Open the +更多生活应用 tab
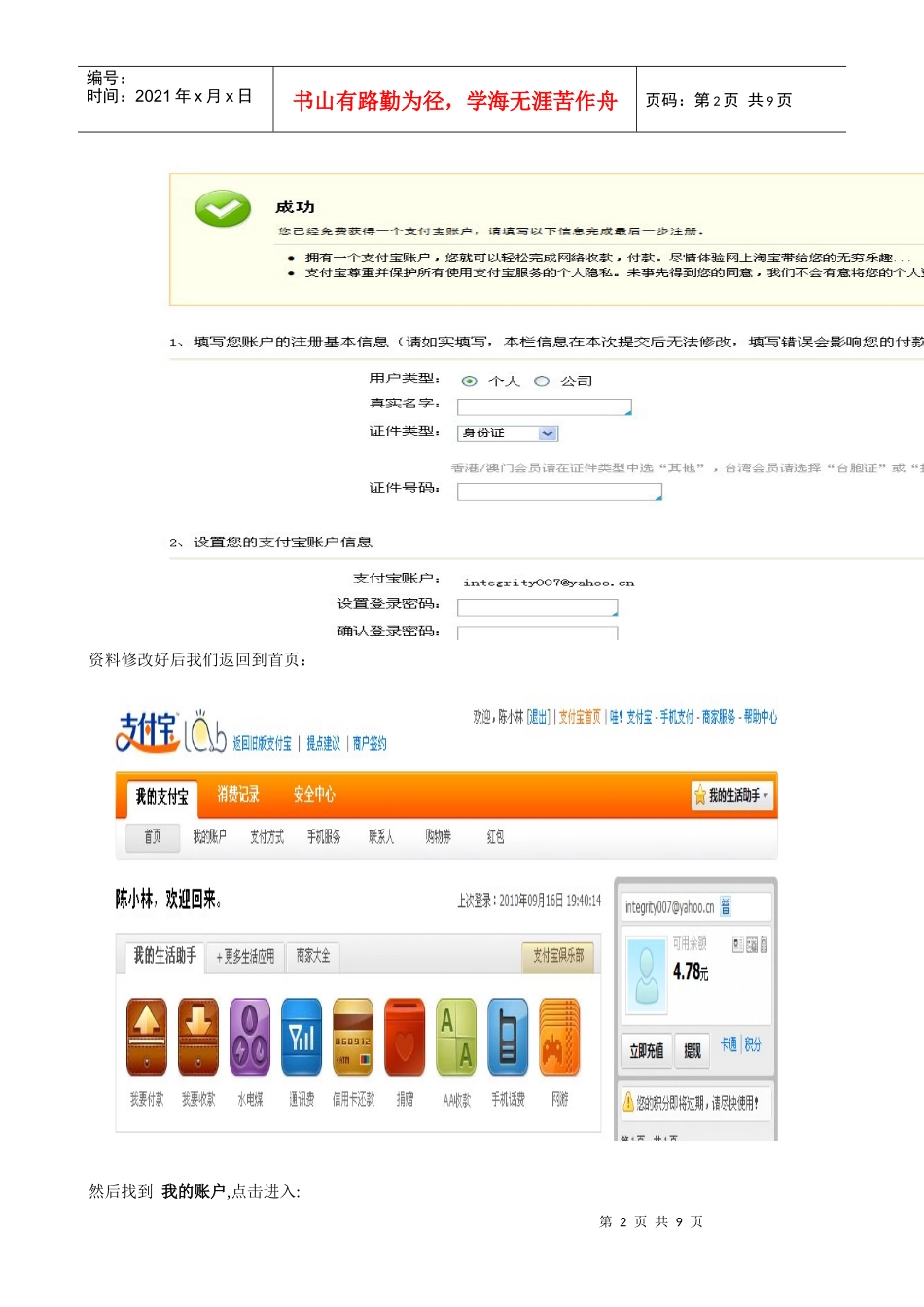 coord(245,957)
